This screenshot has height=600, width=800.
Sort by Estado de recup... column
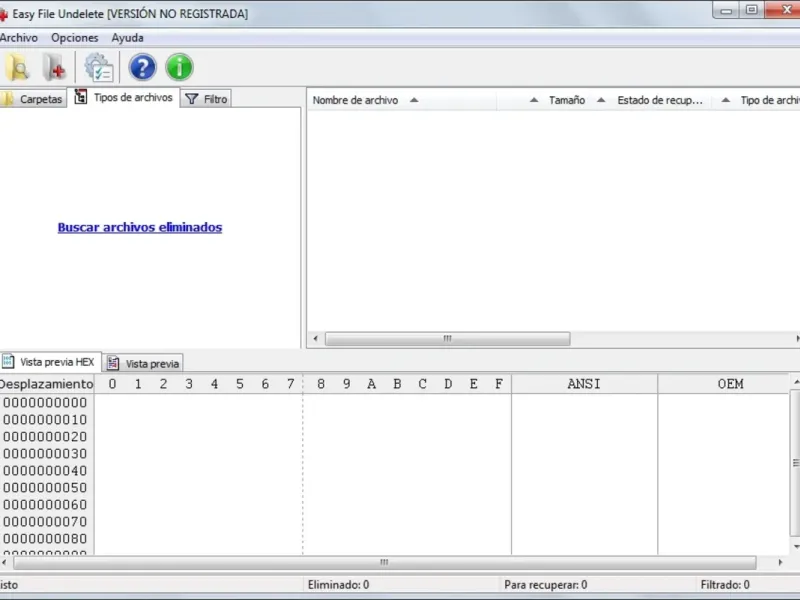pyautogui.click(x=660, y=100)
